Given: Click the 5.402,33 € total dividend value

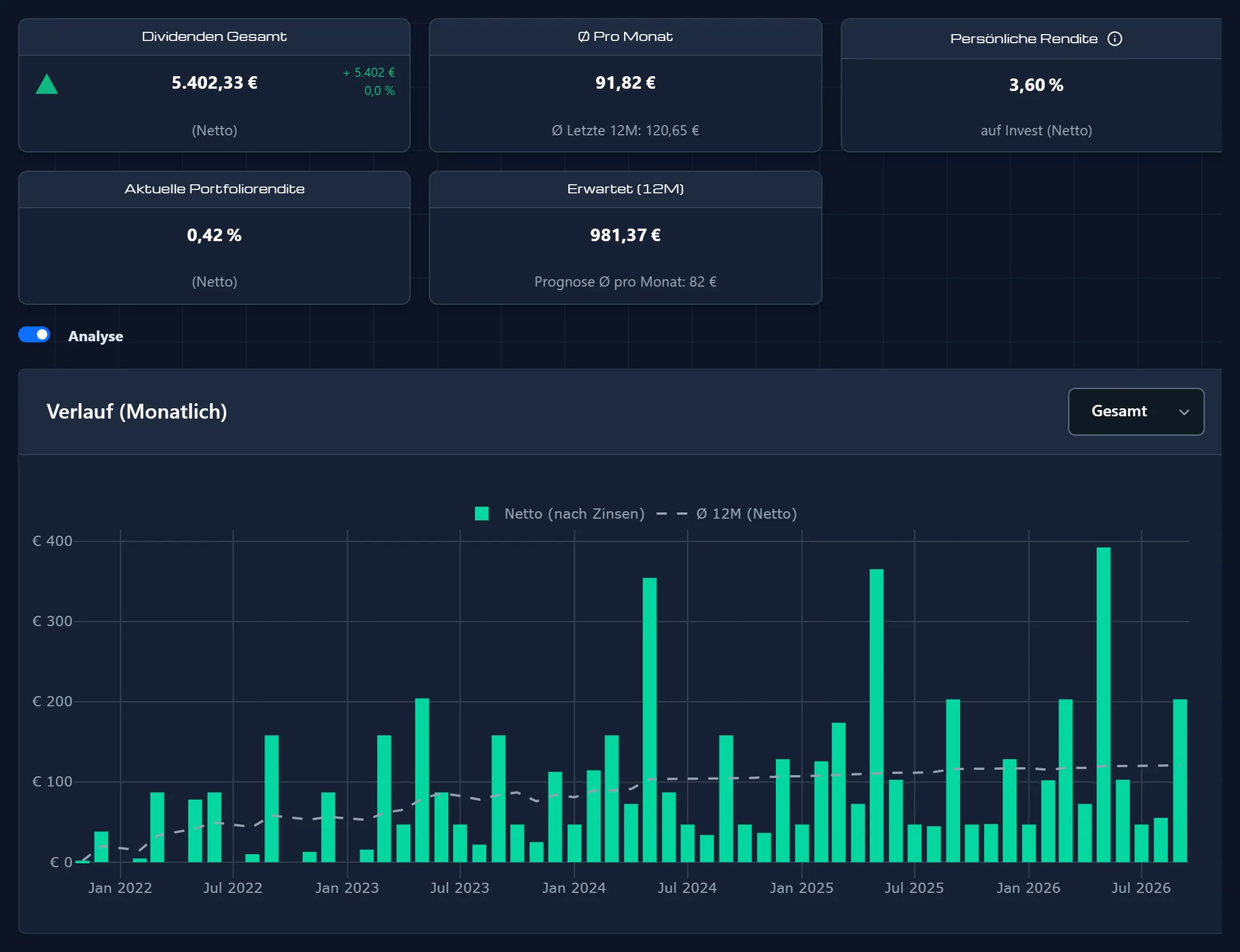Looking at the screenshot, I should (x=214, y=83).
